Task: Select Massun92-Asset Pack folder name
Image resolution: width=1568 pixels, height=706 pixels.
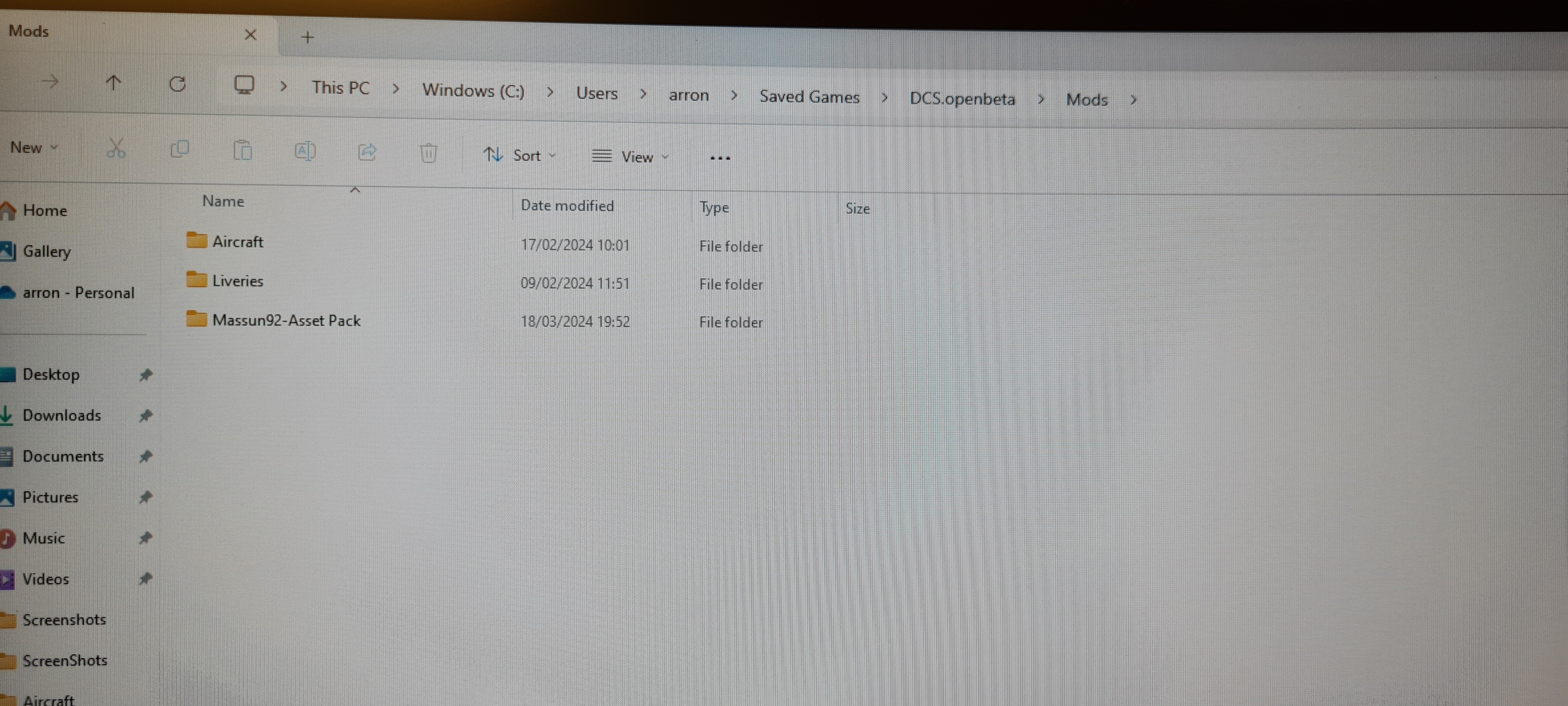Action: point(286,320)
